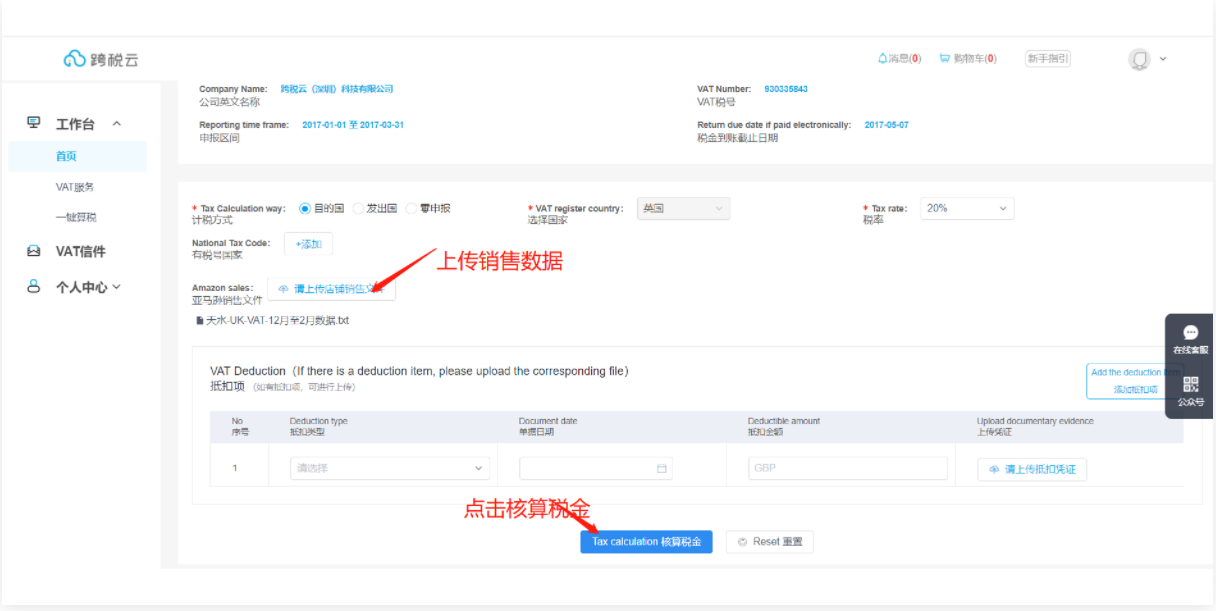Click the uploaded file 大水-UK-VAT-12月至2月数据.txt
Image resolution: width=1216 pixels, height=611 pixels.
tap(277, 321)
